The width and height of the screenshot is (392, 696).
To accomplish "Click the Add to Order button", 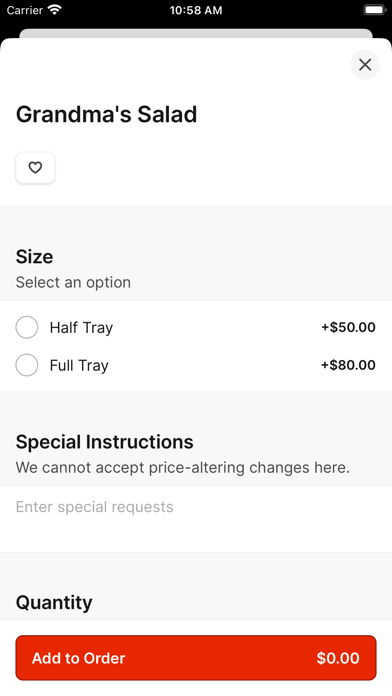I will pyautogui.click(x=196, y=658).
